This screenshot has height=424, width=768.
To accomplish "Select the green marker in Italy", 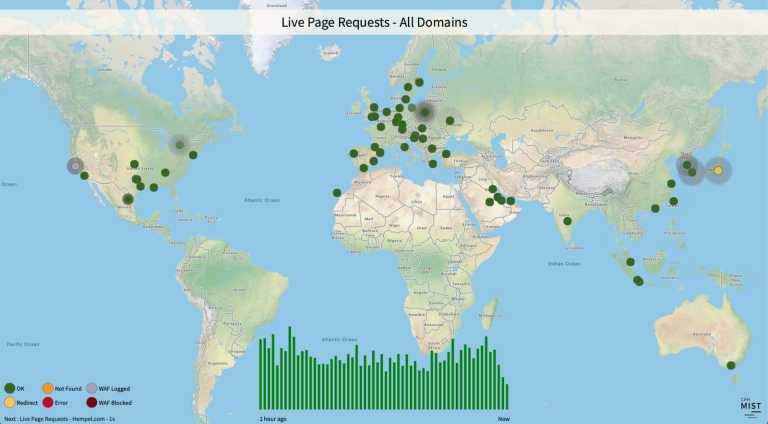I will (405, 147).
